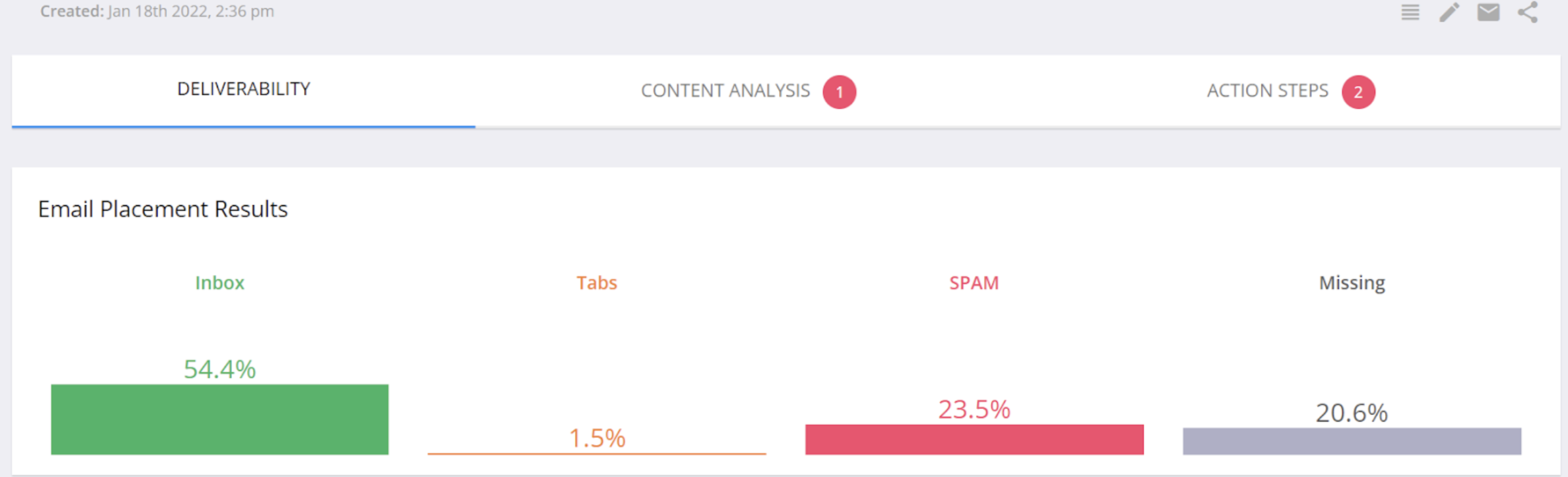Click the 23.5% spam percentage
This screenshot has height=477, width=1568.
click(x=974, y=410)
